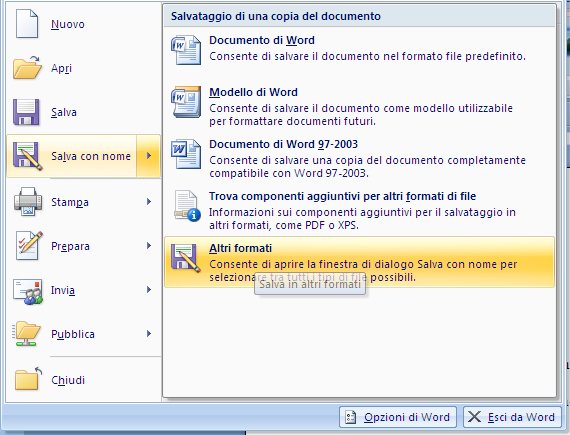Choose Nuovo from the Office menu
The image size is (570, 435).
coord(84,24)
